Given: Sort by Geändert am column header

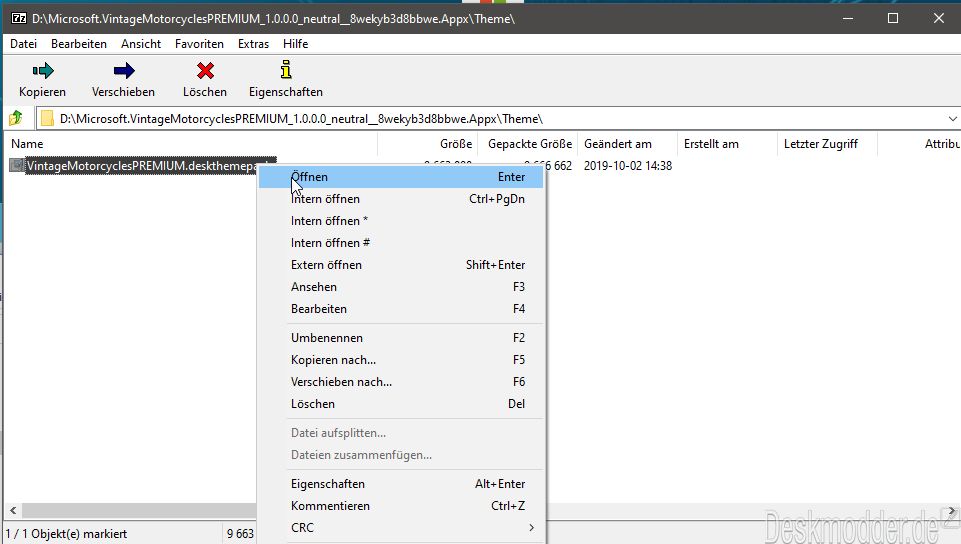Looking at the screenshot, I should click(628, 144).
